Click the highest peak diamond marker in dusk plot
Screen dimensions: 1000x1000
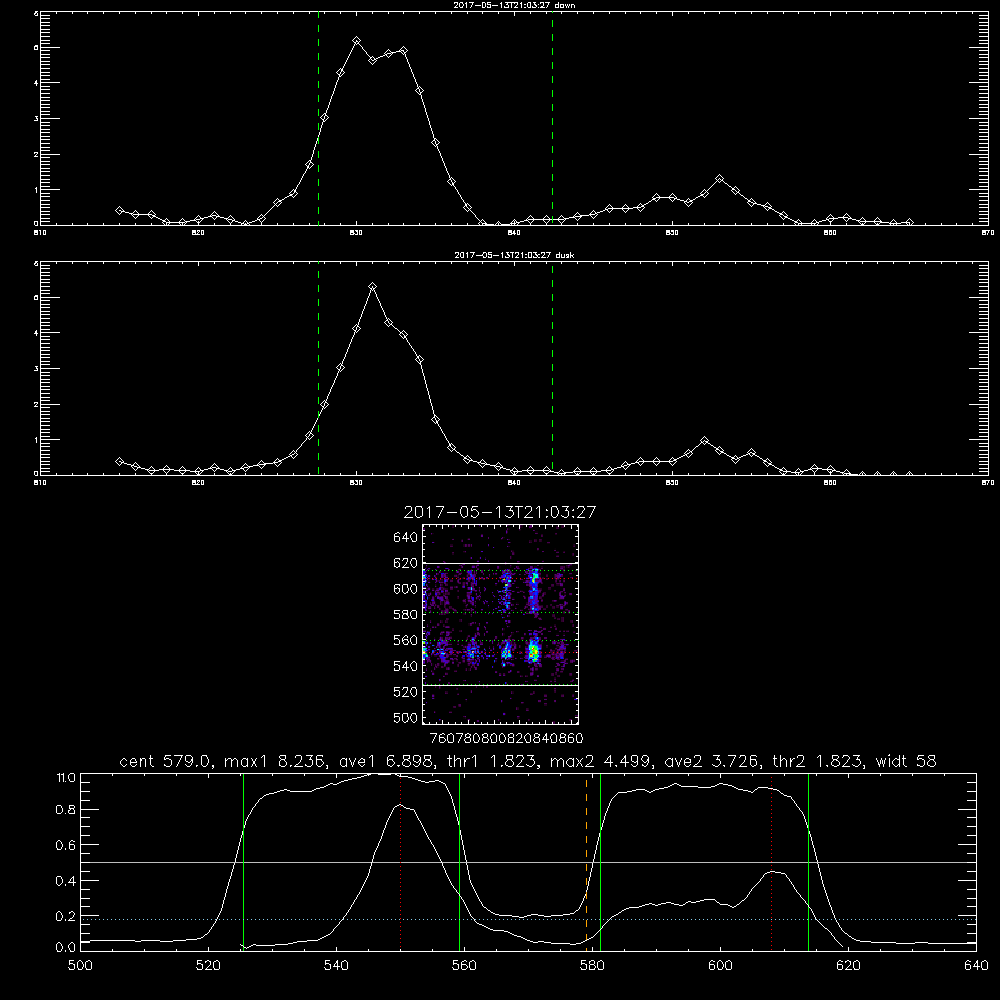pyautogui.click(x=372, y=287)
